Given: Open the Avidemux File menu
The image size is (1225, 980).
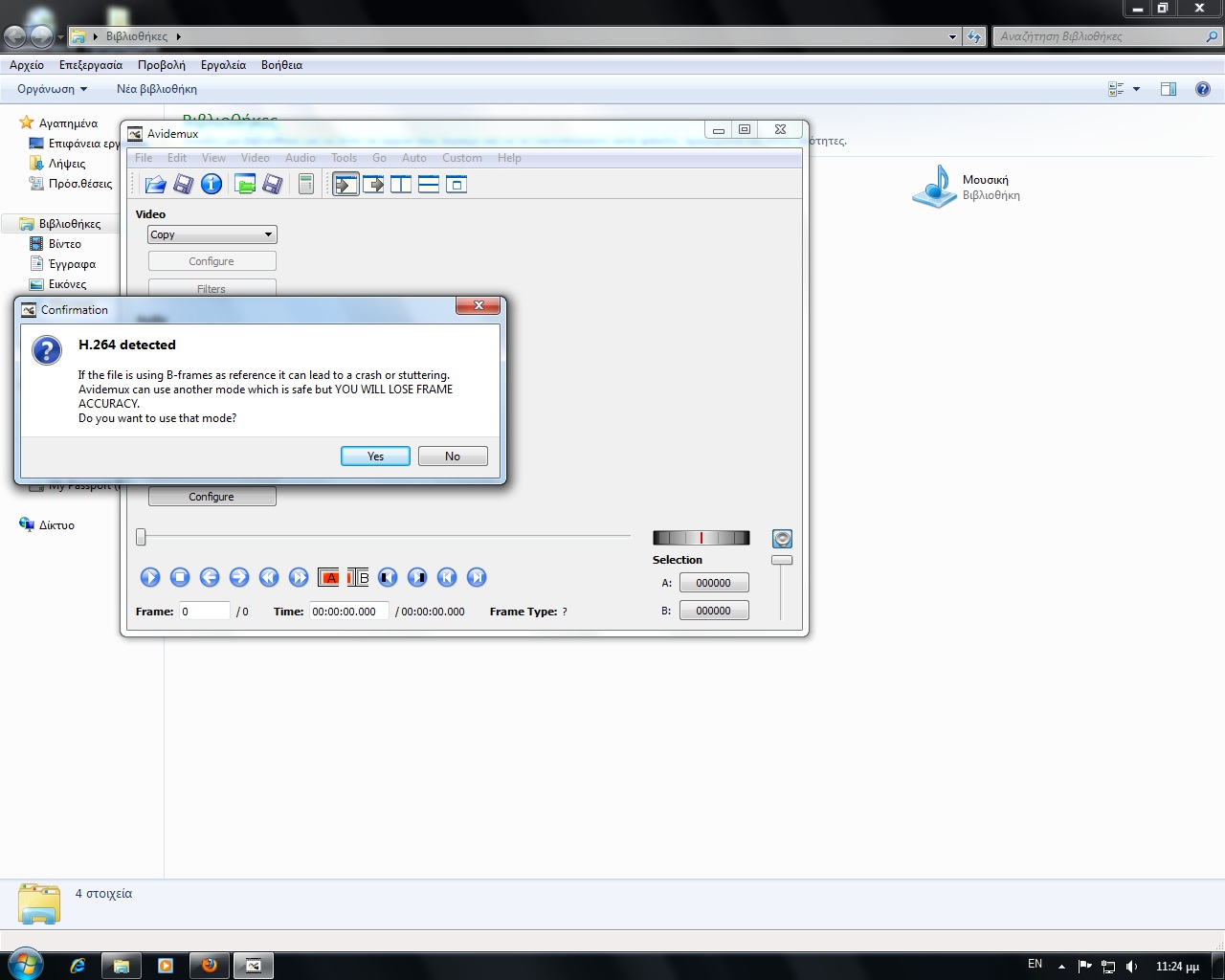Looking at the screenshot, I should pos(144,158).
